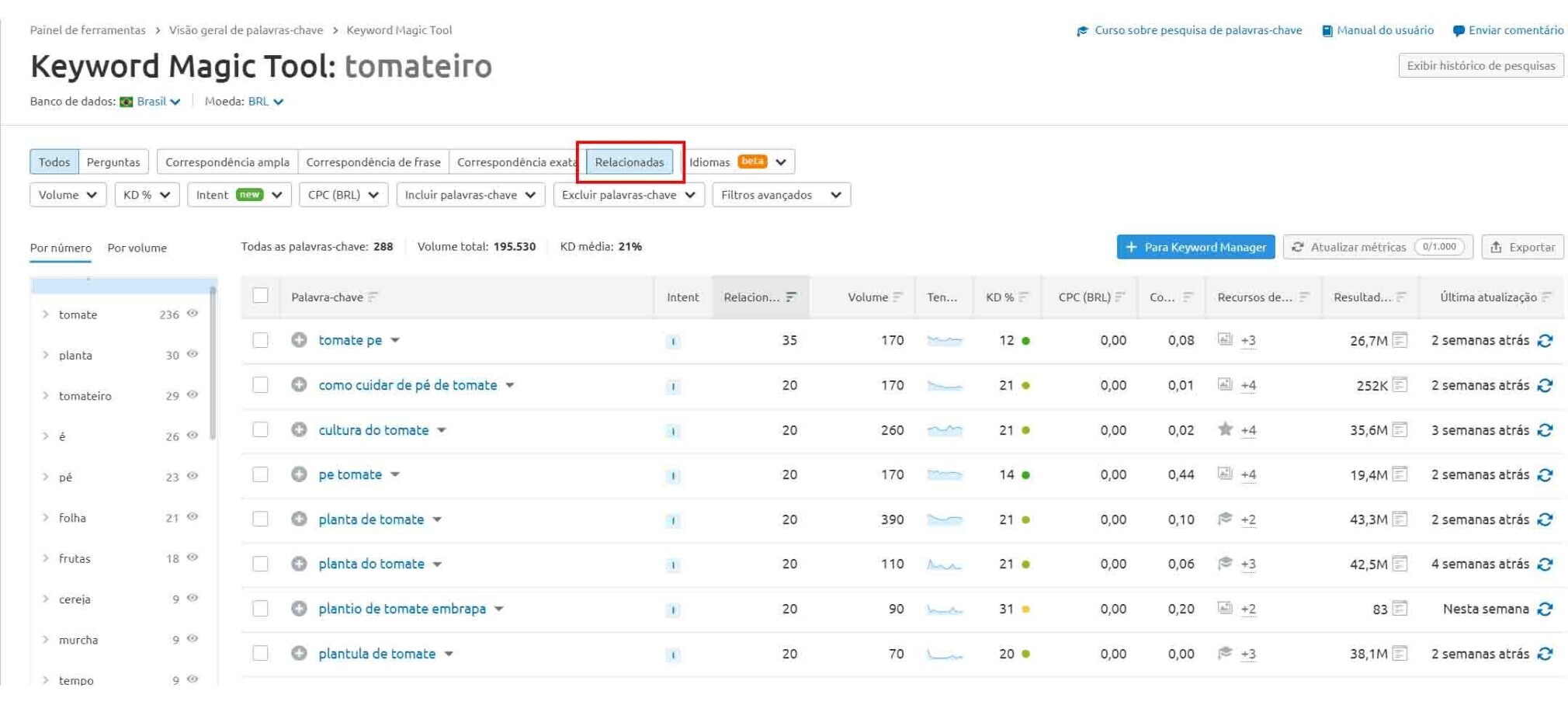Image resolution: width=1568 pixels, height=705 pixels.
Task: Open the Volume filter dropdown
Action: point(68,195)
